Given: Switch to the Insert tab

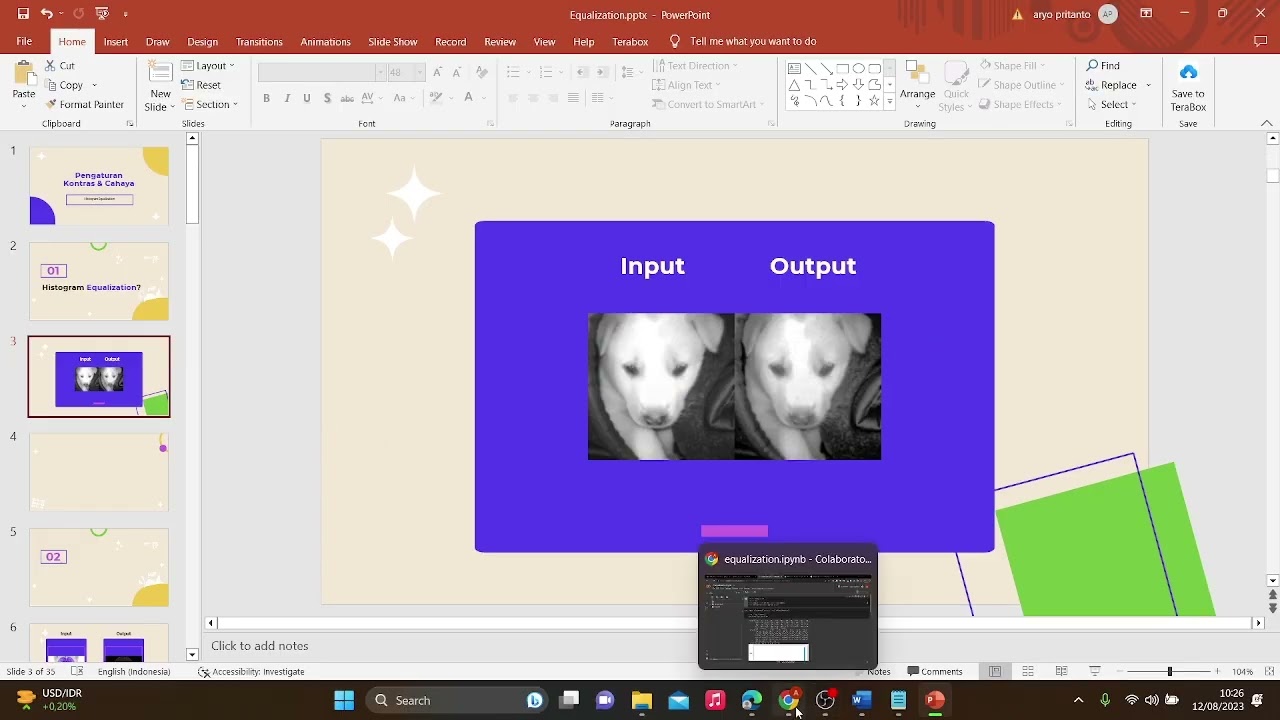Looking at the screenshot, I should 115,41.
